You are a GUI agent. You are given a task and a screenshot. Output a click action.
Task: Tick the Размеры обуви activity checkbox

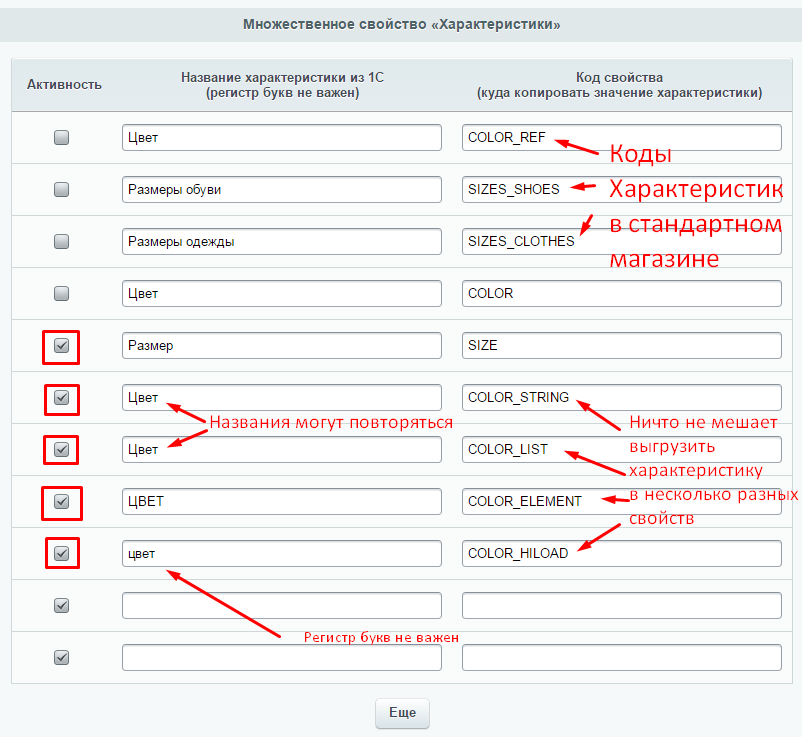(x=61, y=189)
